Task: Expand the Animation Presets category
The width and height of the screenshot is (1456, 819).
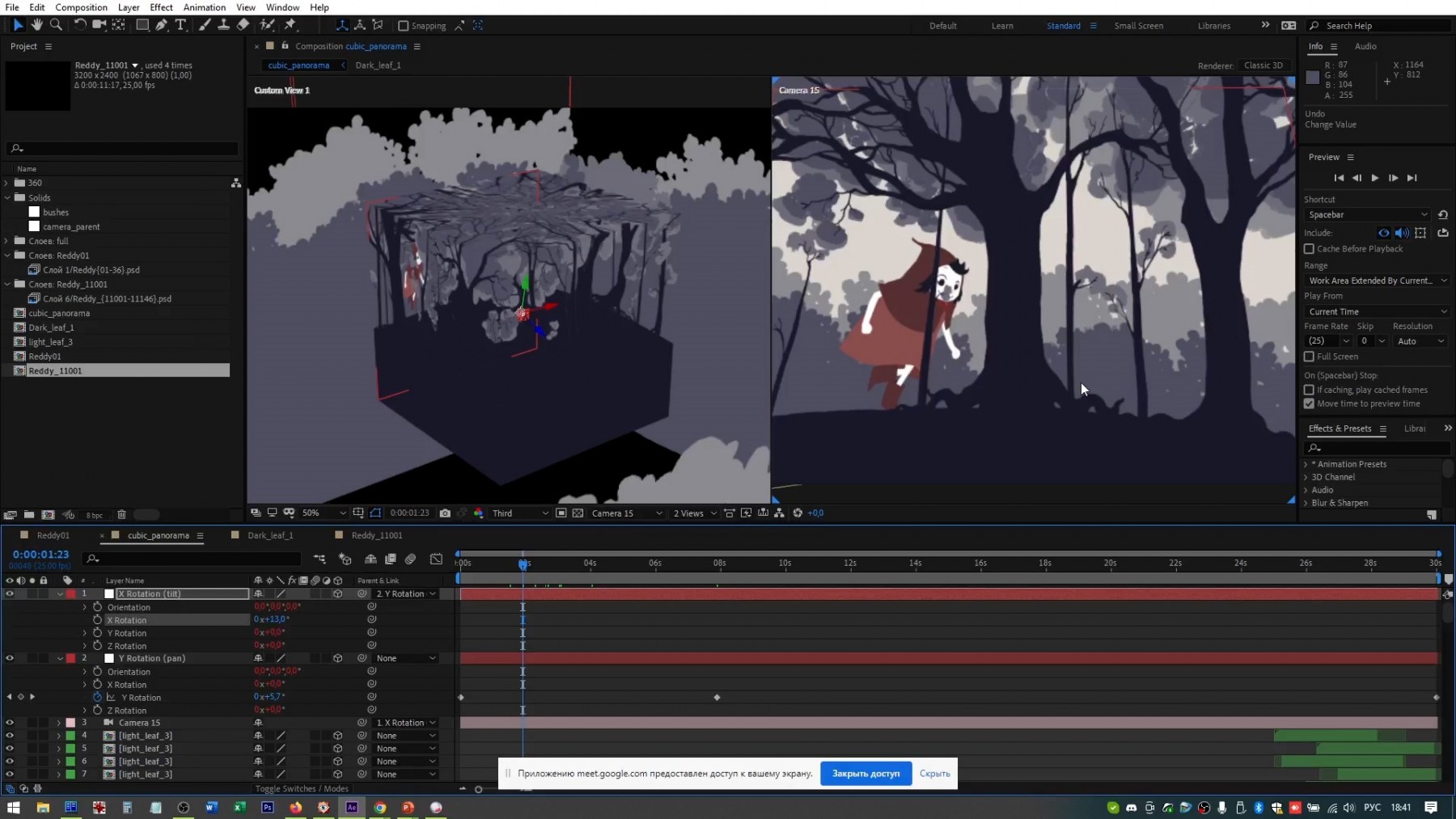Action: [1306, 464]
